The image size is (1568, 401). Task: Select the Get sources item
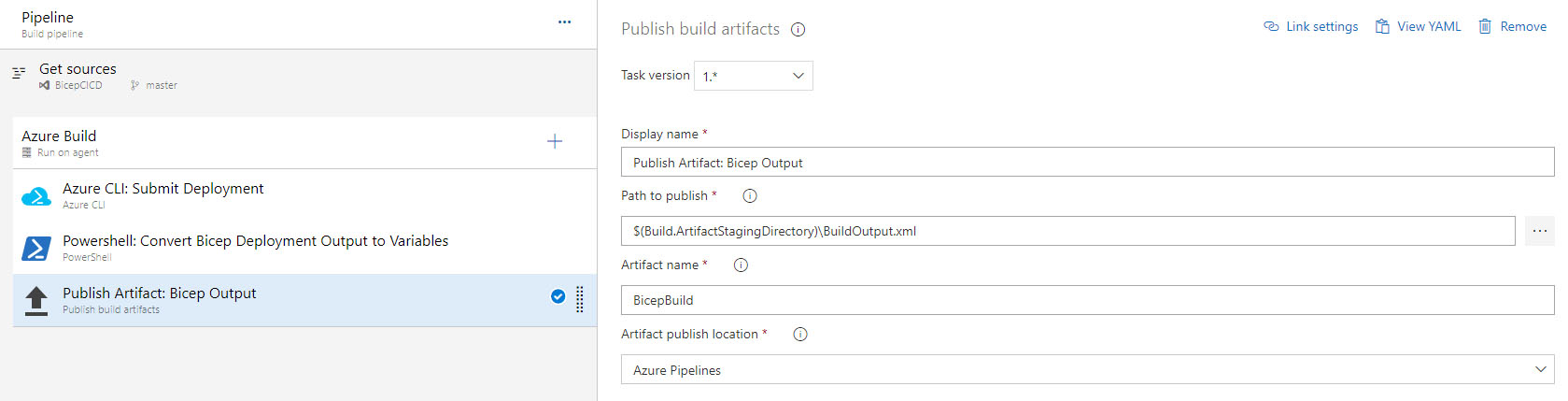(78, 76)
